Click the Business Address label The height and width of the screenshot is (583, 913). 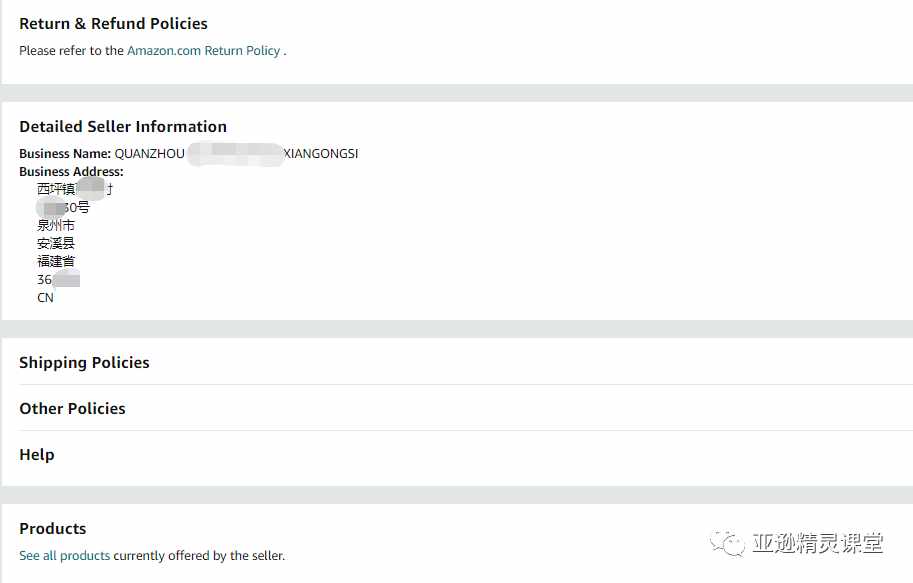tap(72, 172)
